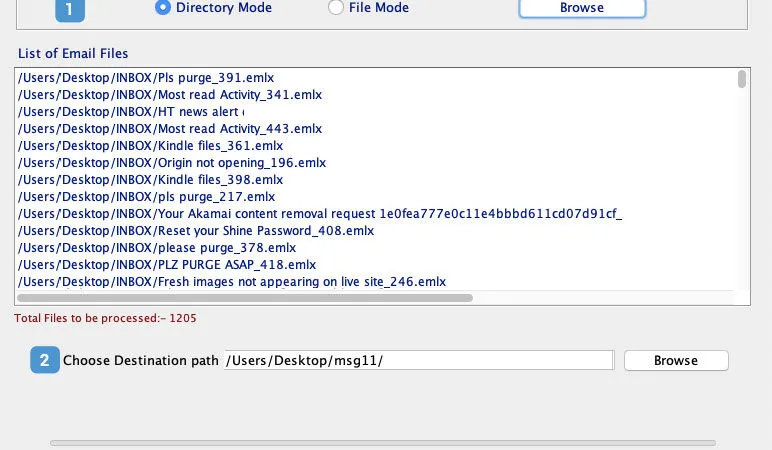This screenshot has height=450, width=772.
Task: Click the Choose Destination path input field
Action: (x=419, y=360)
